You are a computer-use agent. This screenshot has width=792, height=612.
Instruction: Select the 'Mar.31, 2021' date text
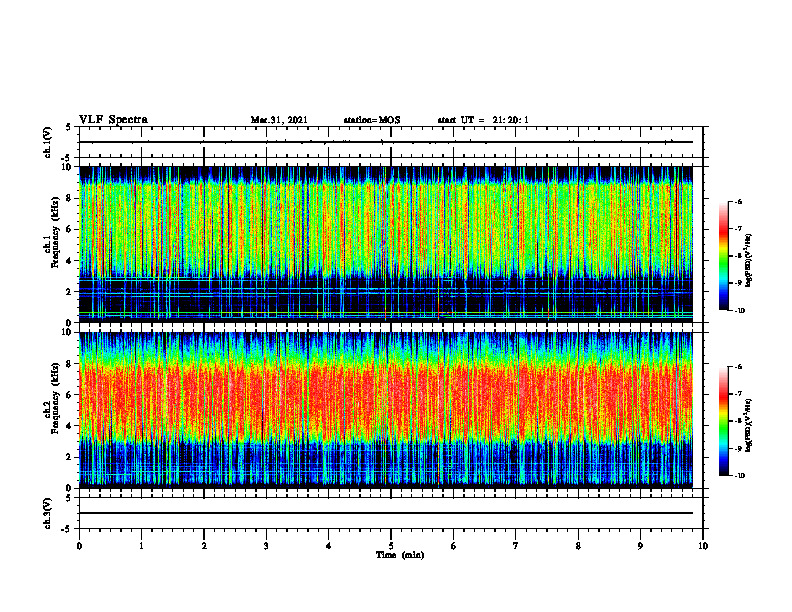[279, 120]
